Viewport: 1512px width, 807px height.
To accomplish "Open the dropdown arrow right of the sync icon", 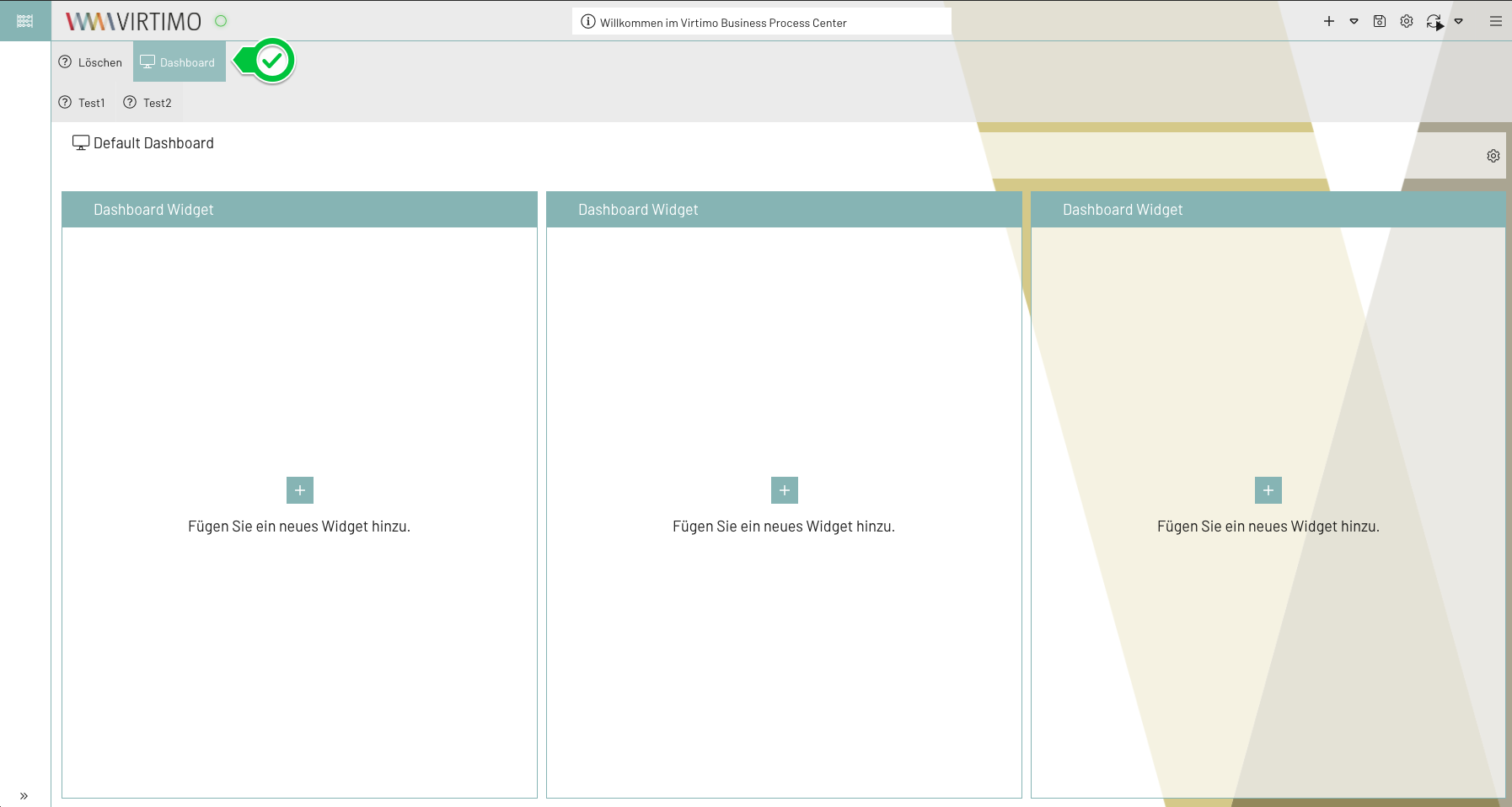I will coord(1459,22).
